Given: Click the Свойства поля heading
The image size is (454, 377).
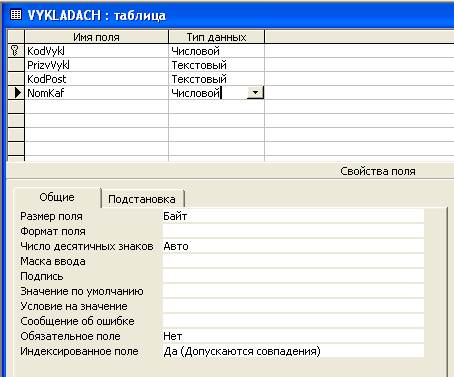Looking at the screenshot, I should click(x=378, y=171).
